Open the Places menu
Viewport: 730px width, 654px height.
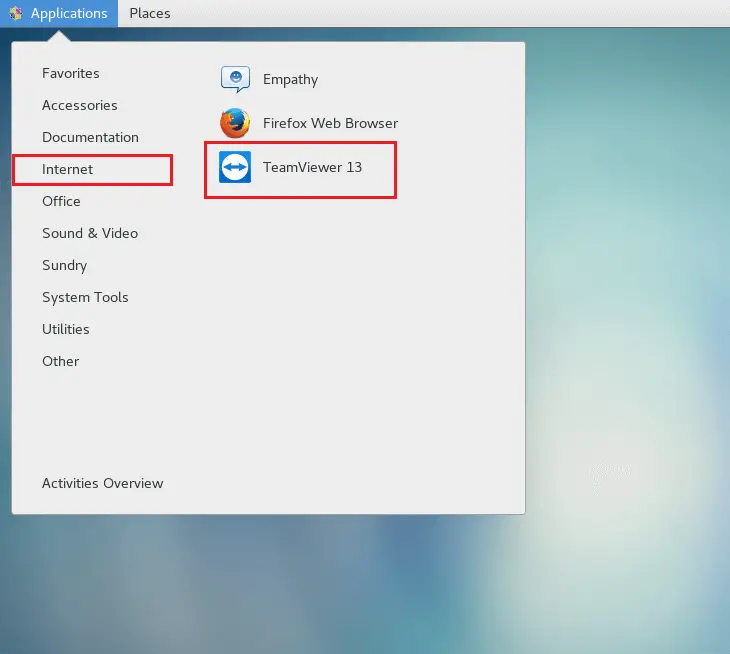[x=150, y=13]
